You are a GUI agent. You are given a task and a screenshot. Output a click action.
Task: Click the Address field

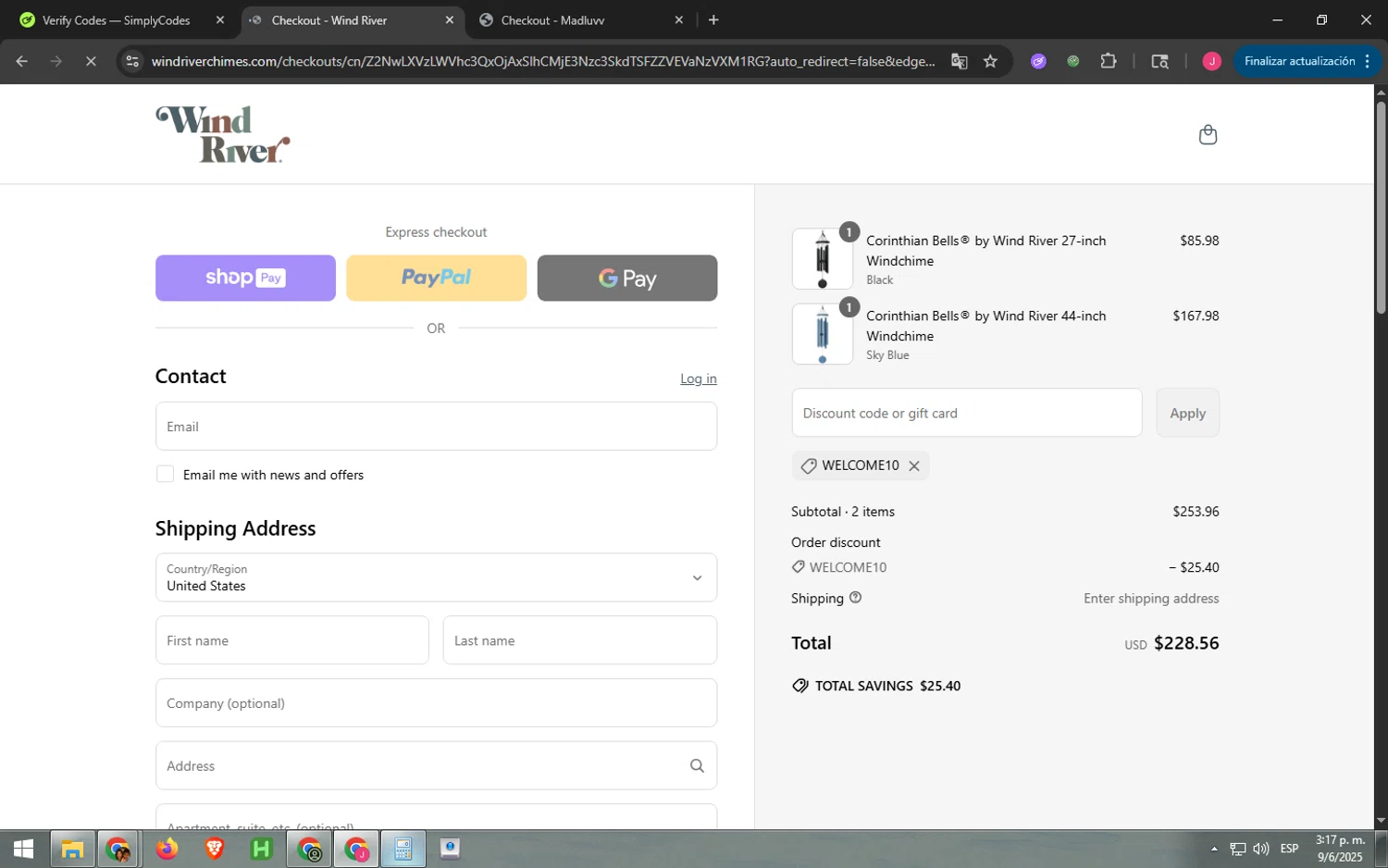(436, 765)
